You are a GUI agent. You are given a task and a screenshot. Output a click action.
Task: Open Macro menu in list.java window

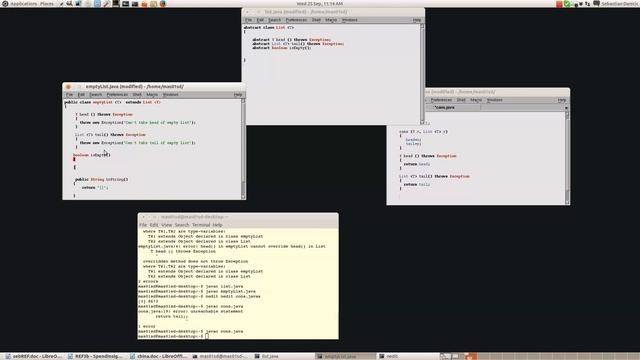331,20
